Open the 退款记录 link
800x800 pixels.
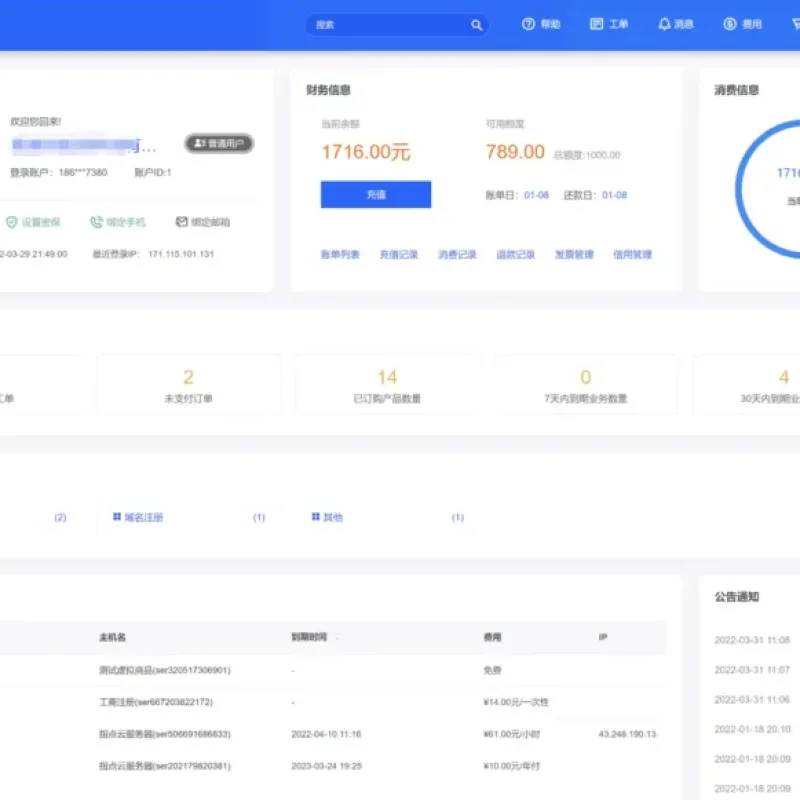pyautogui.click(x=516, y=255)
